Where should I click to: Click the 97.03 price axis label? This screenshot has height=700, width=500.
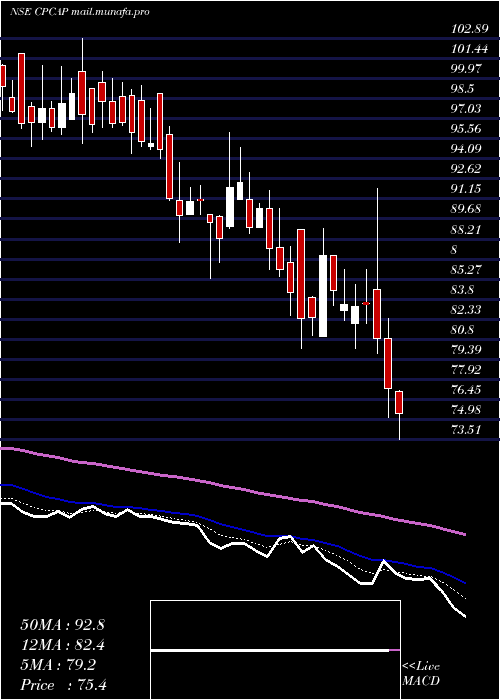[x=466, y=109]
